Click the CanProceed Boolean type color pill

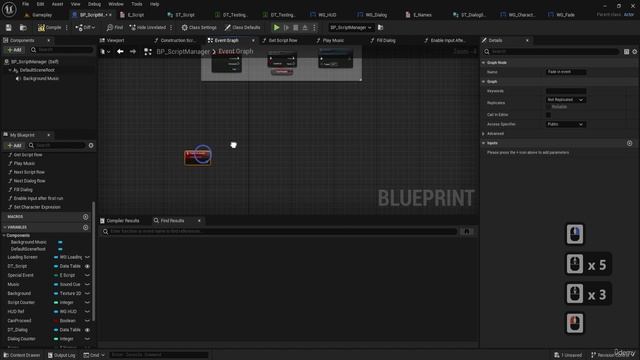coord(56,321)
